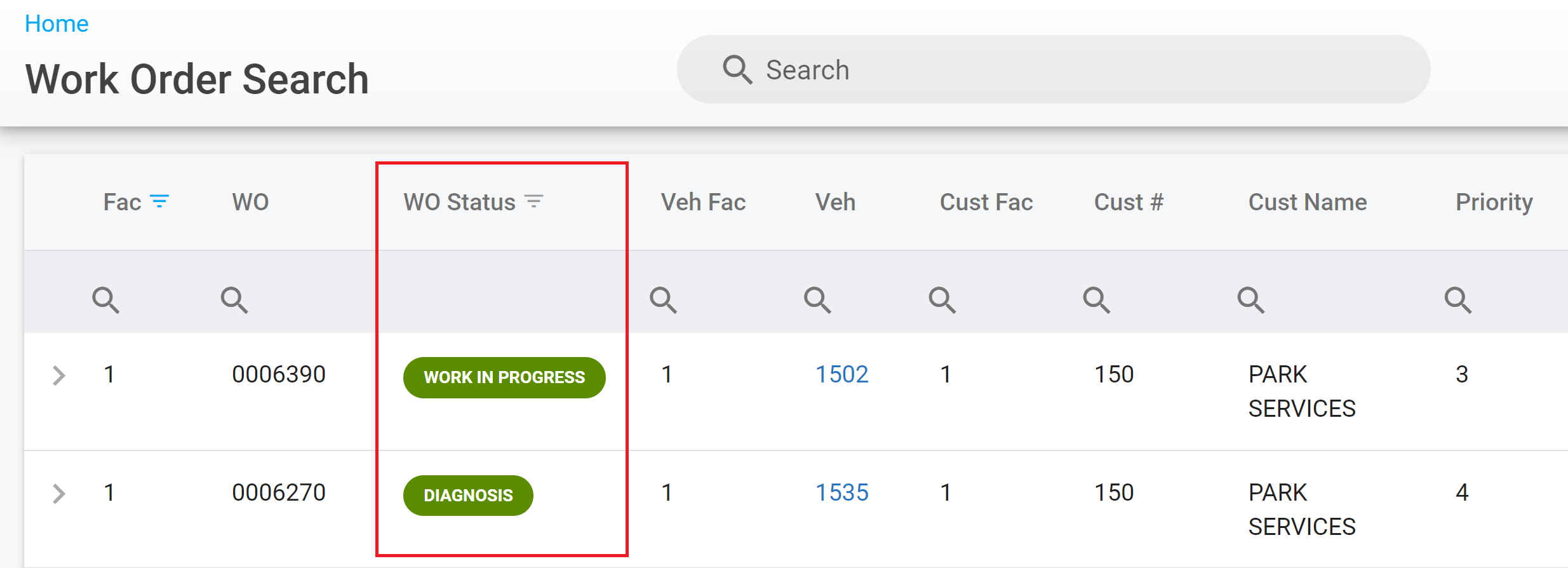Viewport: 1568px width, 568px height.
Task: Go to Home breadcrumb link
Action: (x=57, y=24)
